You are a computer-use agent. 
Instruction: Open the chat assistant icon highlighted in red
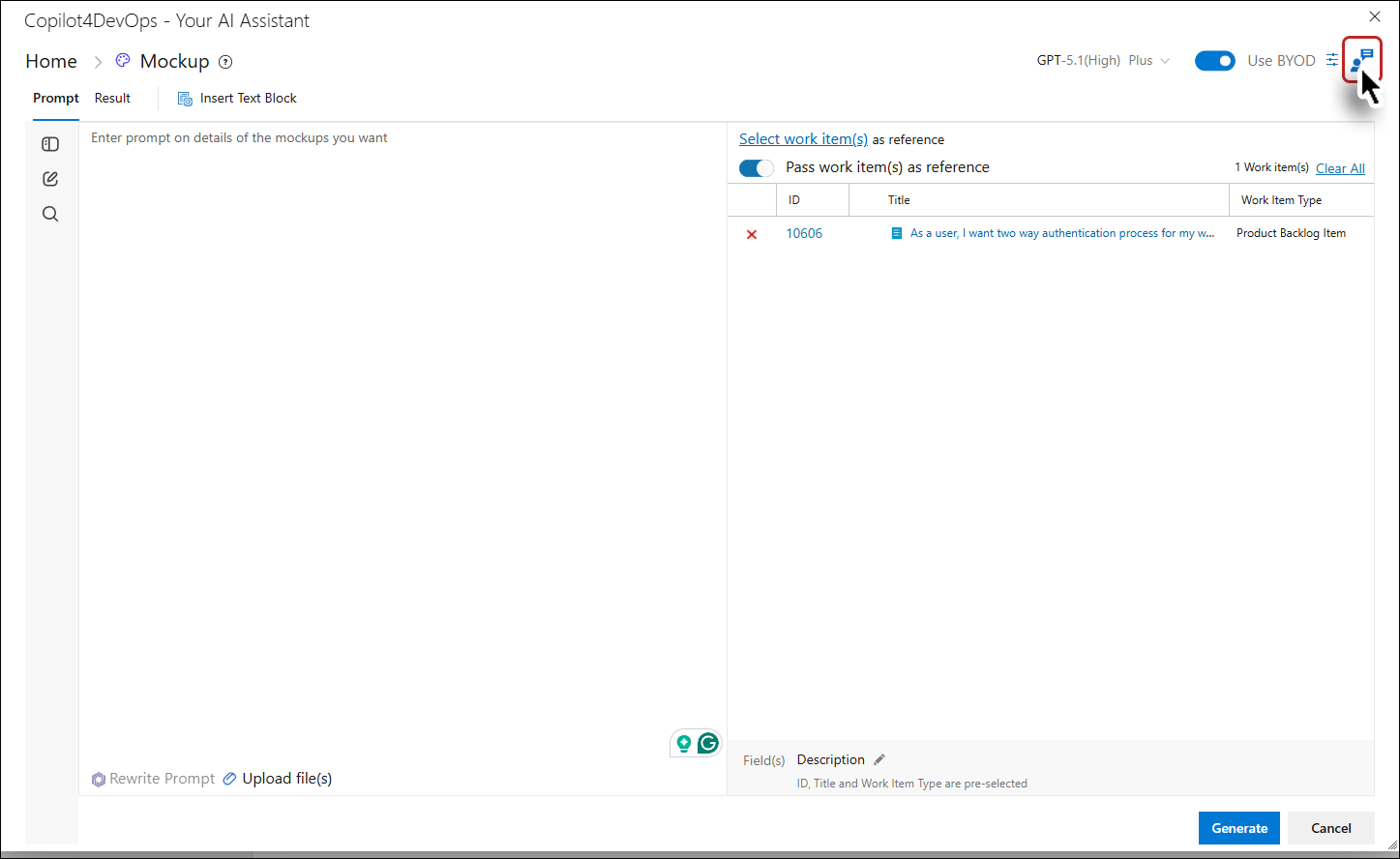point(1362,60)
